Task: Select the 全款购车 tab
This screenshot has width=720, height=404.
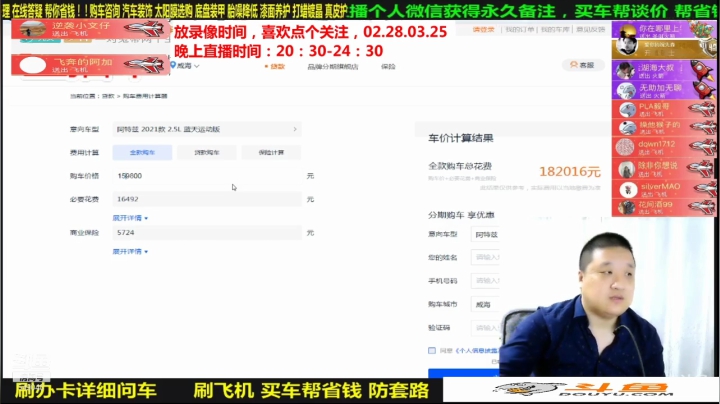Action: click(x=142, y=152)
